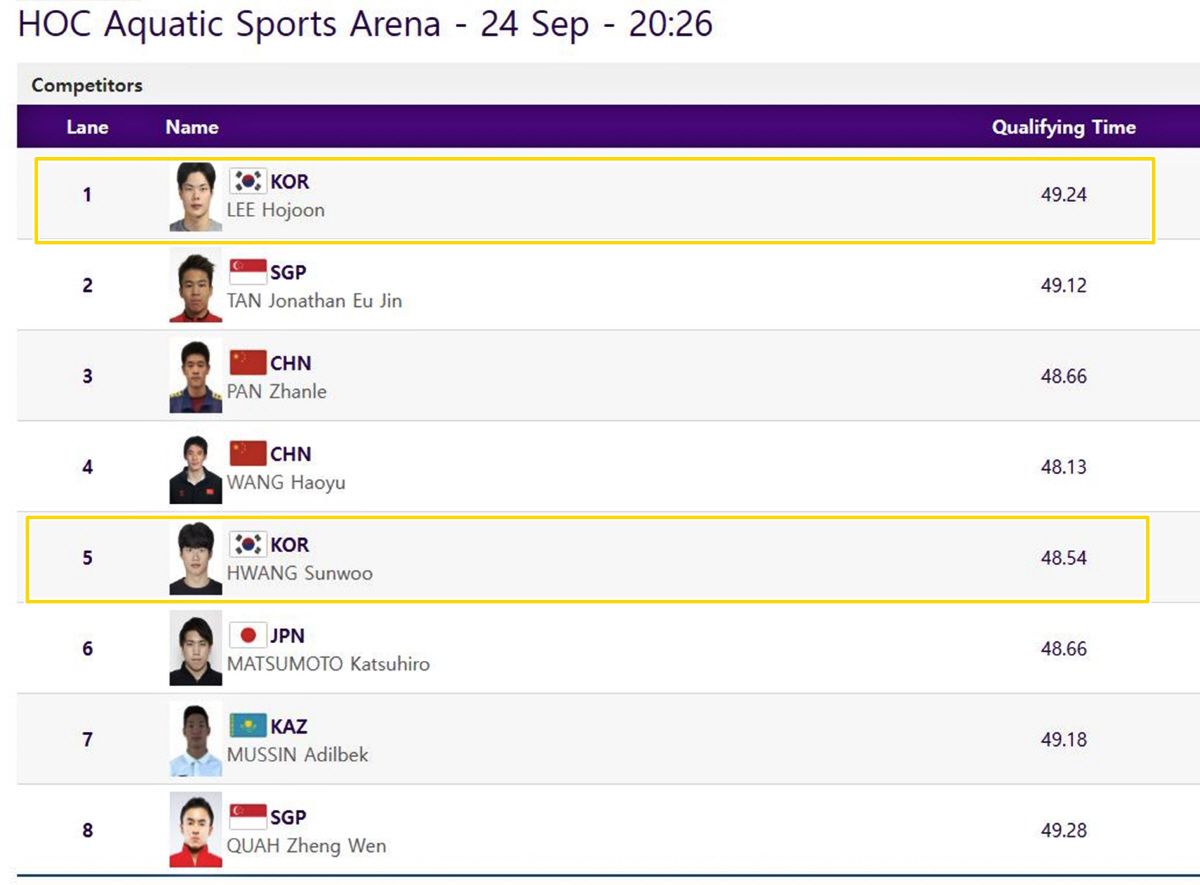Click the Singapore flag beside QUAH Zheng Wen
Image resolution: width=1200 pixels, height=885 pixels.
click(248, 817)
